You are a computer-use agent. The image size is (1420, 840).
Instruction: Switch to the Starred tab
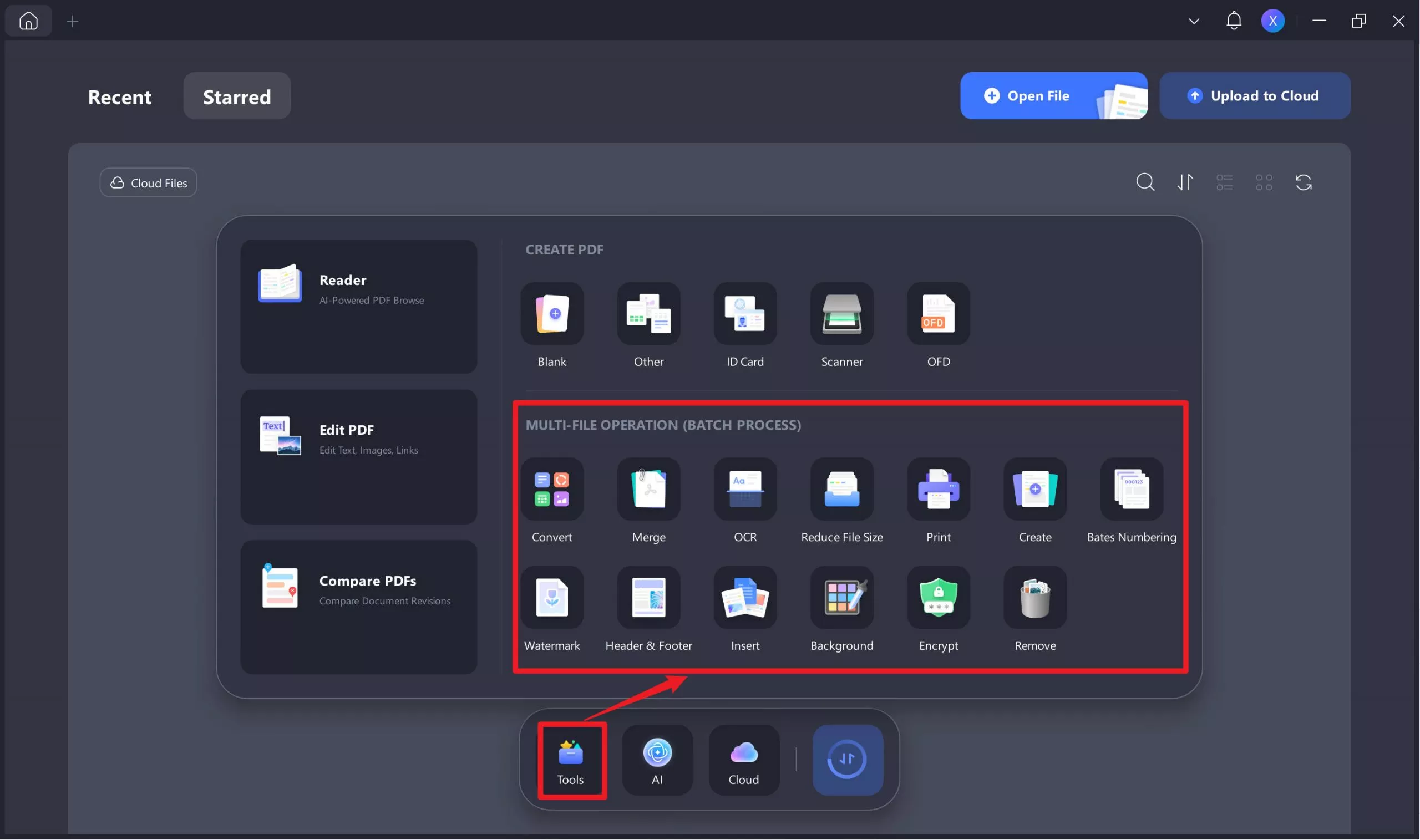[x=237, y=96]
